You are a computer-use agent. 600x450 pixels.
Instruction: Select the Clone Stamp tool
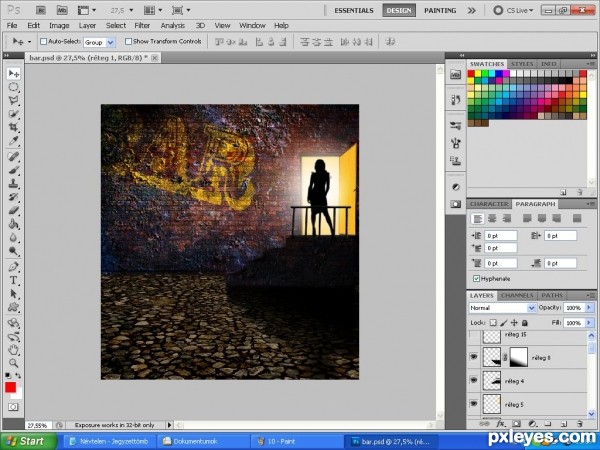click(13, 183)
